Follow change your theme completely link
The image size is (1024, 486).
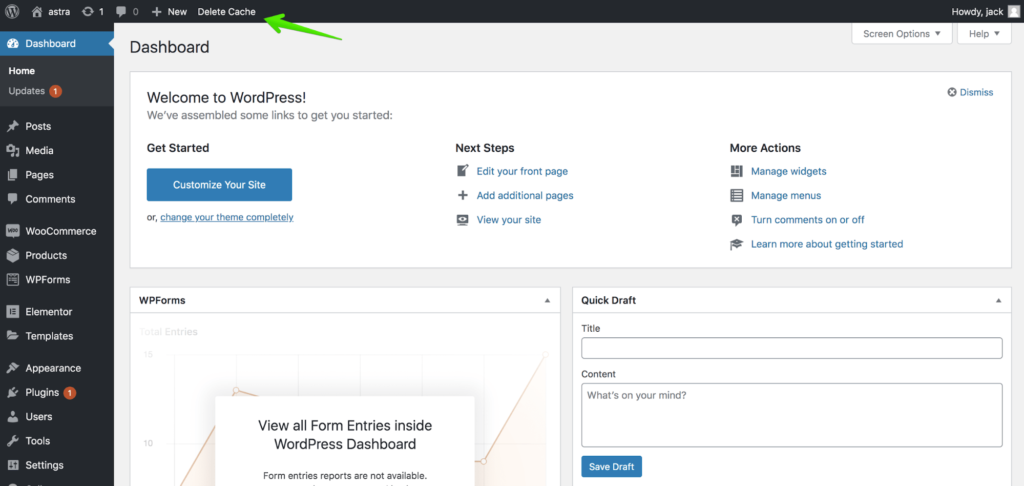click(x=227, y=218)
